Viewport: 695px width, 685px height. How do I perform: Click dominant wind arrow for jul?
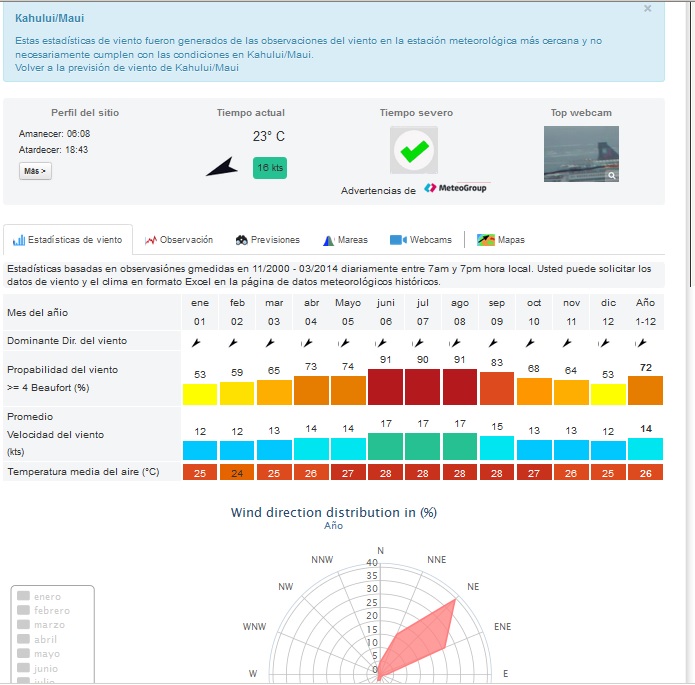point(418,343)
